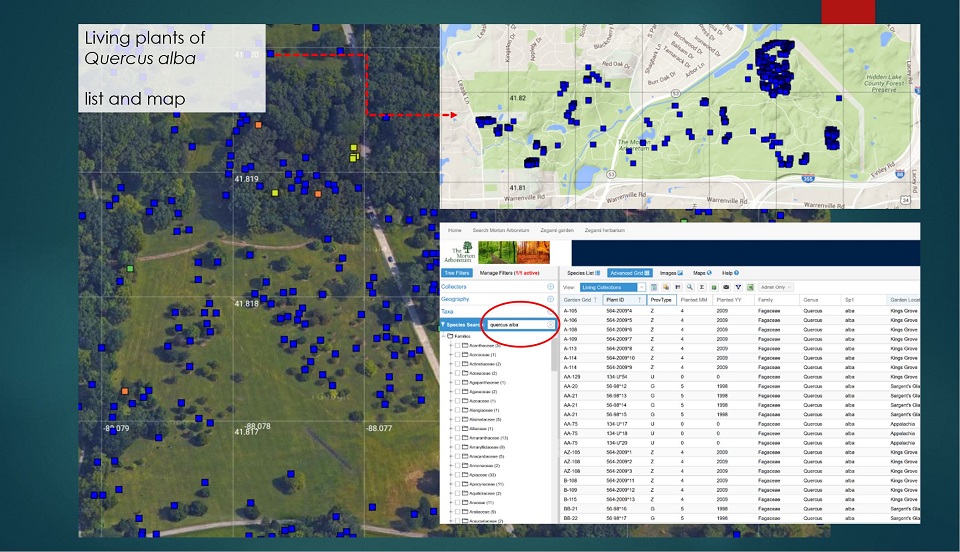Tick the Araliaceae (9) checkbox

(457, 512)
